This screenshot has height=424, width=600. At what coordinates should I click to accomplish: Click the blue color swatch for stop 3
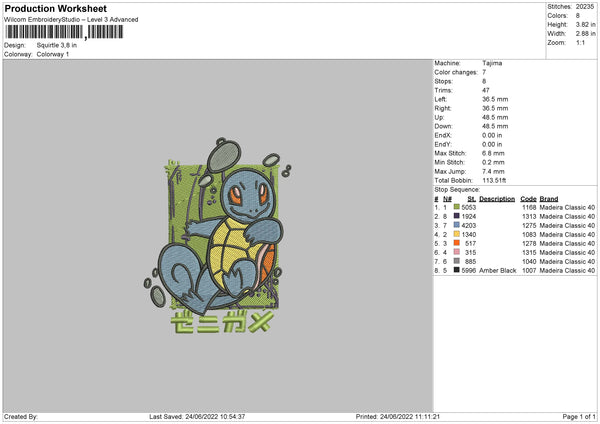point(457,225)
